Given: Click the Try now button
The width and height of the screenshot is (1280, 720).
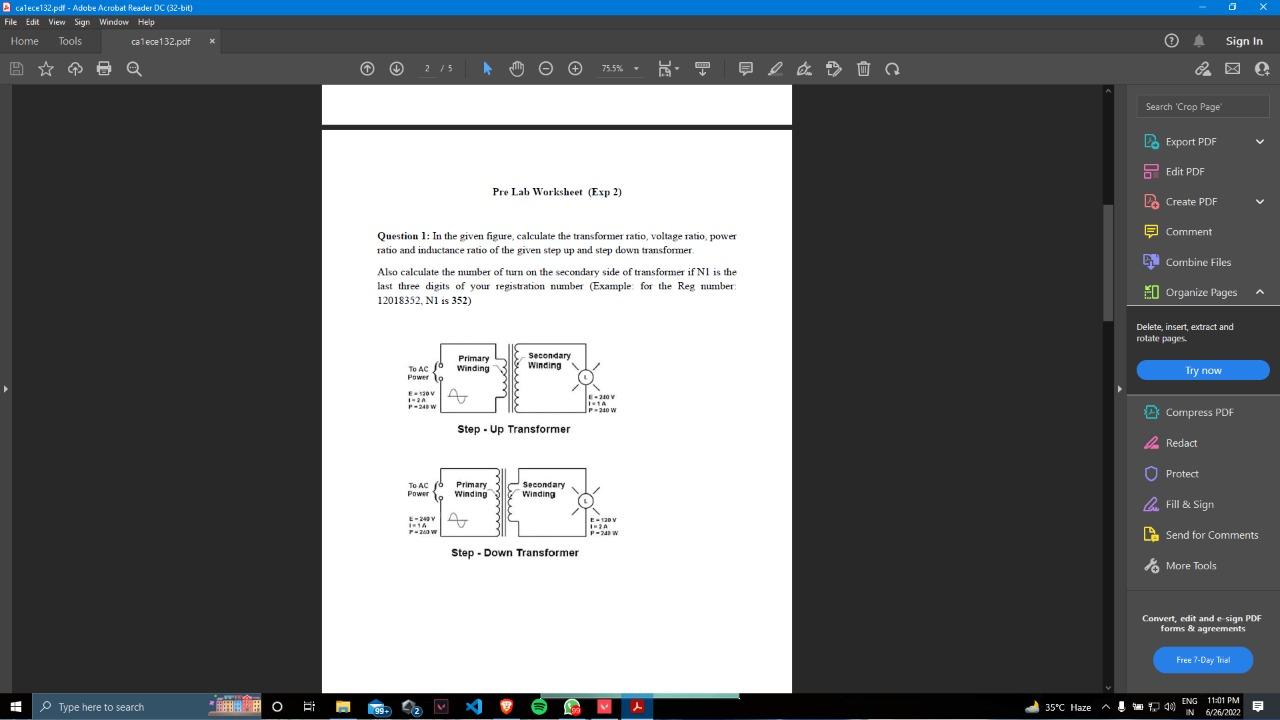Looking at the screenshot, I should point(1202,370).
